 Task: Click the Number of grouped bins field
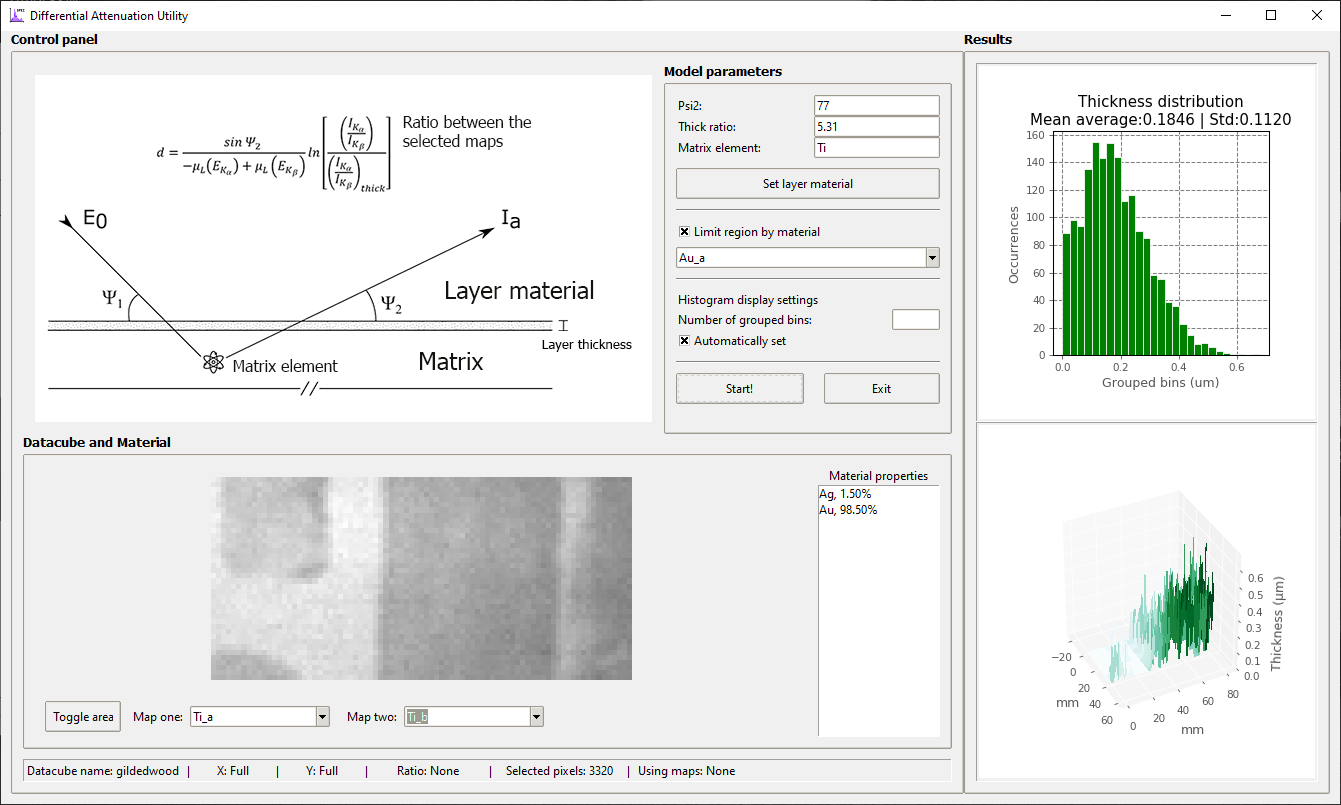point(915,320)
